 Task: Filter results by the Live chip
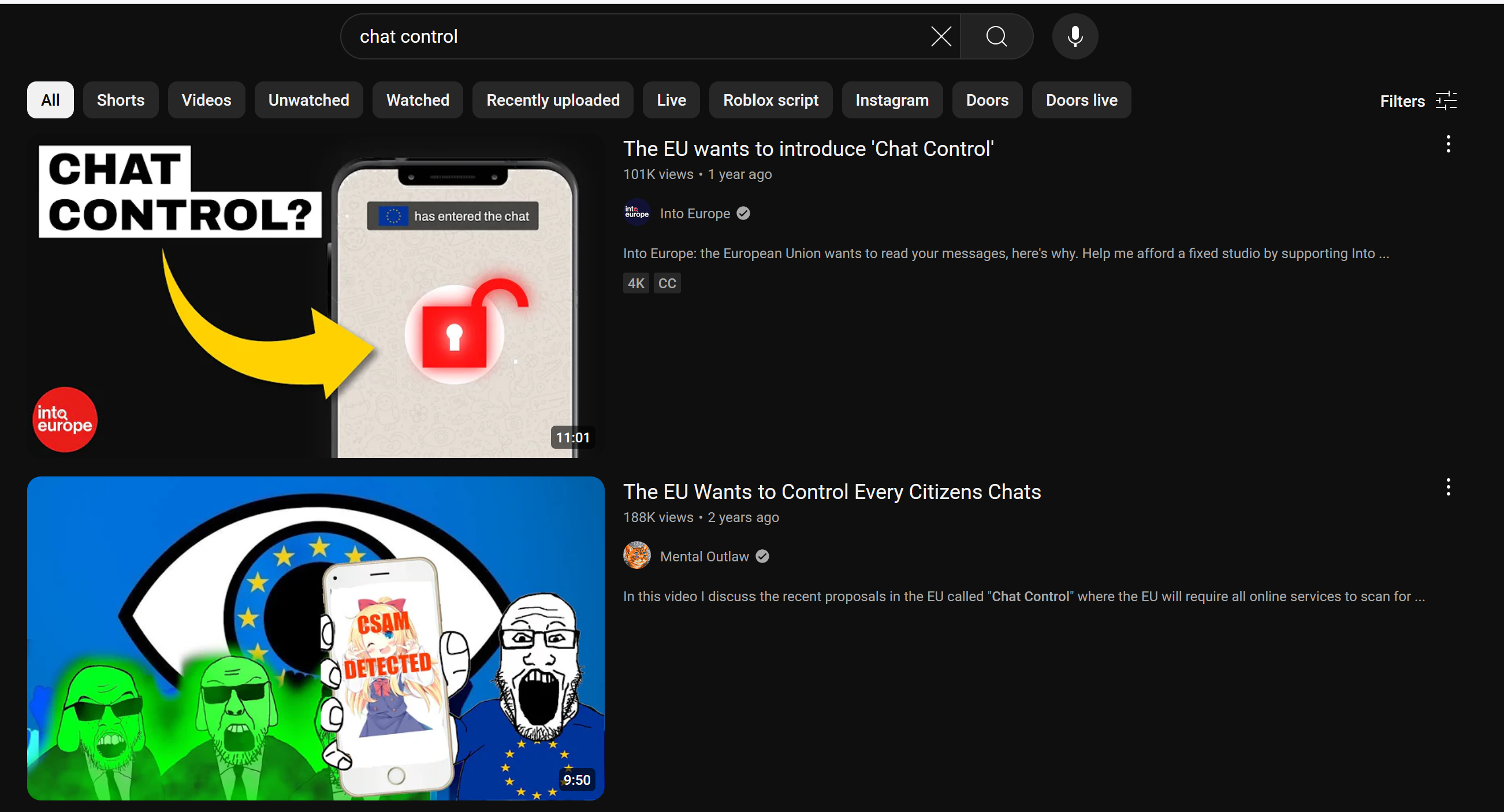671,100
